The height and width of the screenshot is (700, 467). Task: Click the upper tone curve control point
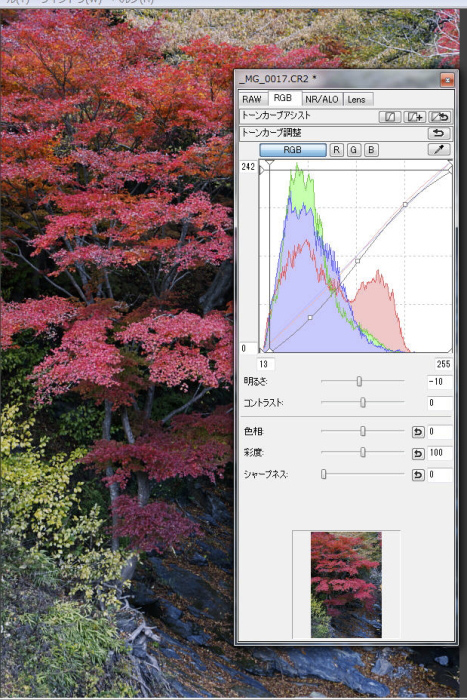click(x=405, y=204)
